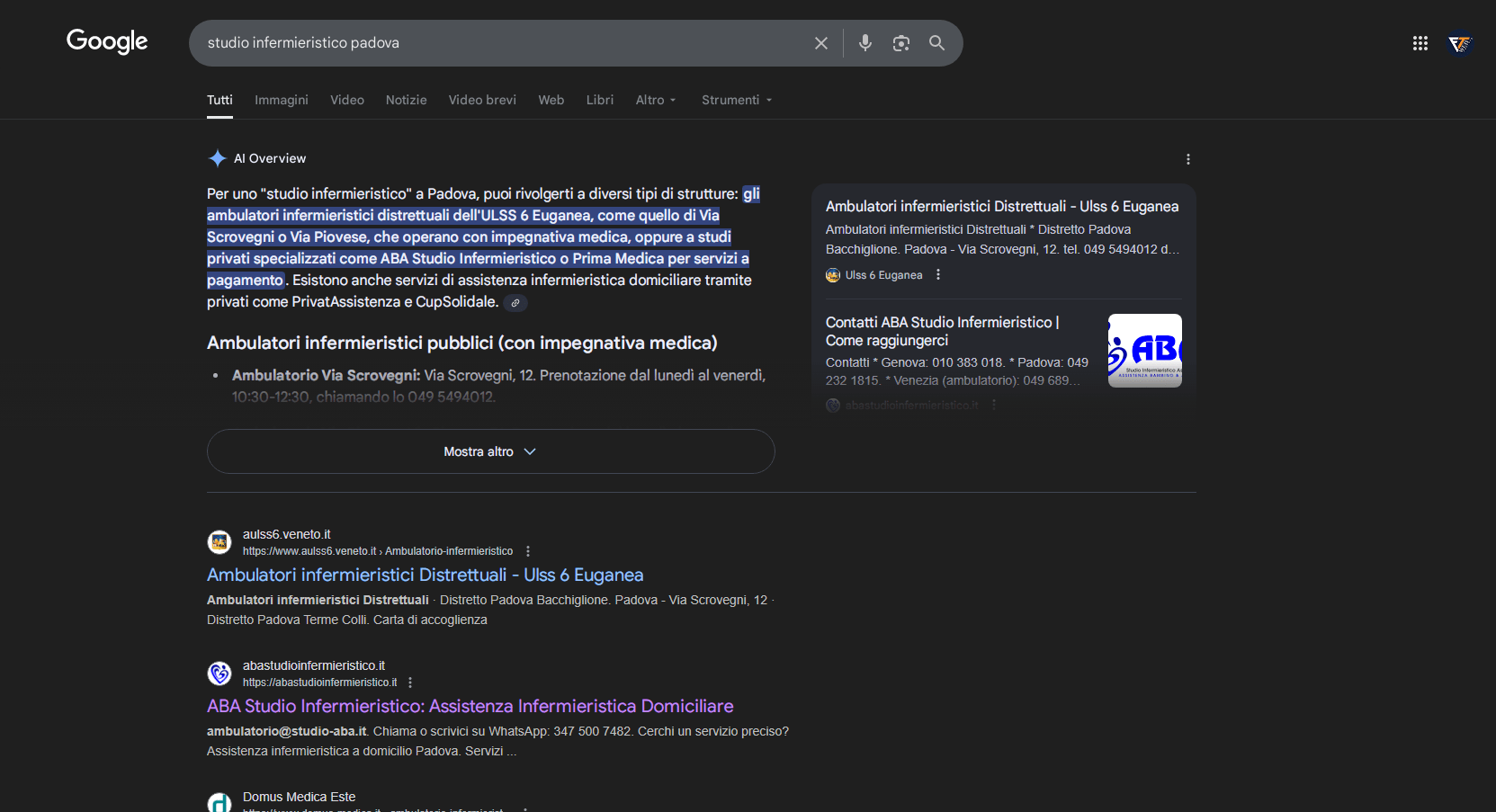Viewport: 1496px width, 812px height.
Task: Go to Google home via logo
Action: pyautogui.click(x=107, y=41)
